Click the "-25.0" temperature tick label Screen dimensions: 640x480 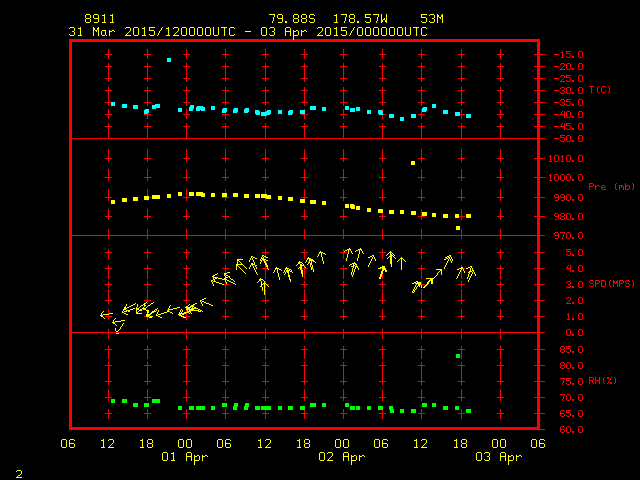coord(569,78)
